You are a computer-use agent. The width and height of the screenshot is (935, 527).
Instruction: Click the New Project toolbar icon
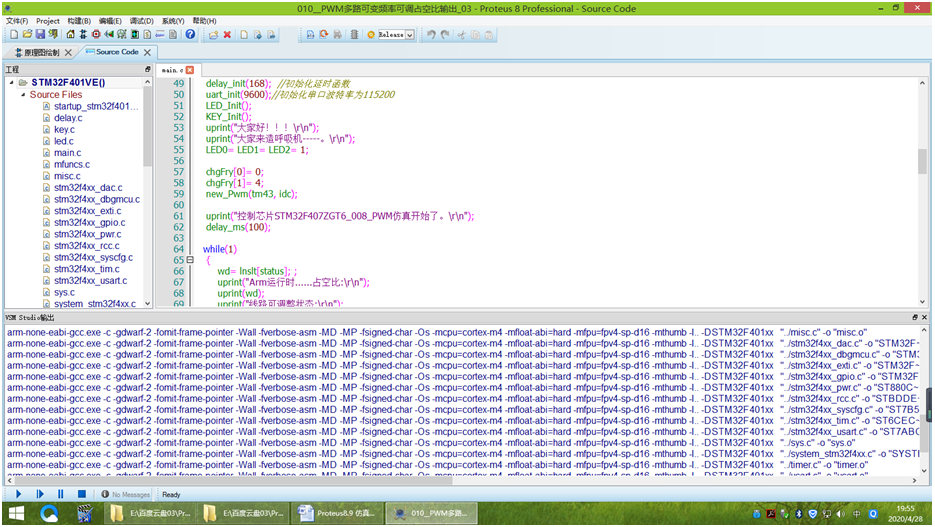(14, 35)
